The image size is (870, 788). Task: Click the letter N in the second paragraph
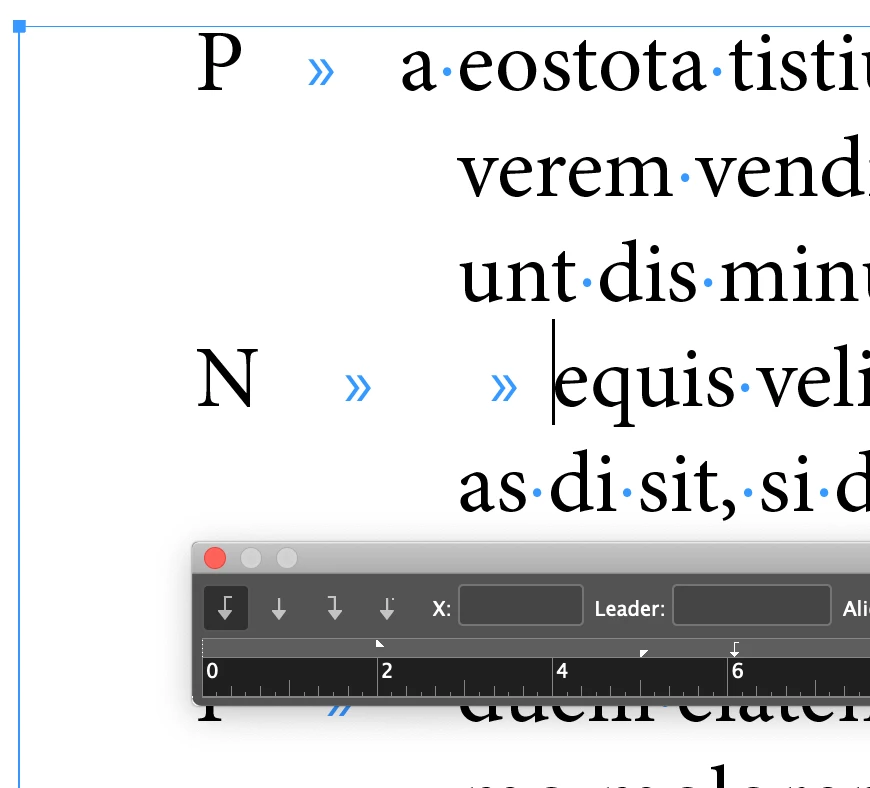coord(227,378)
